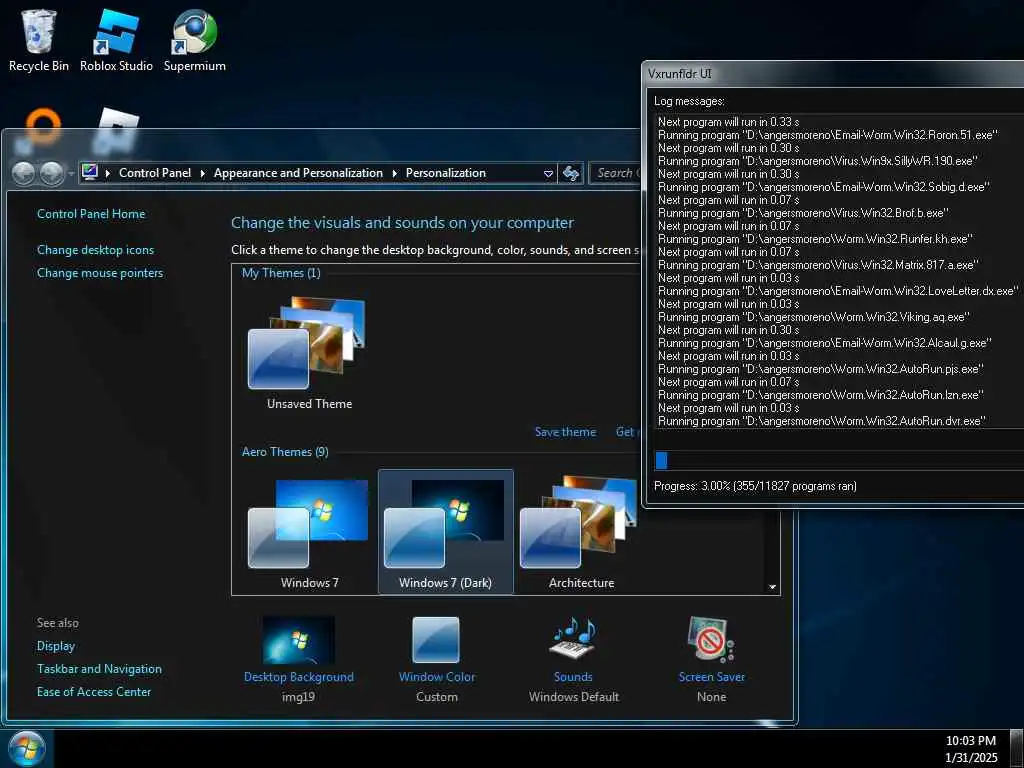Click the log line for Worm.Win32.AutoRun.lzn.exe

pyautogui.click(x=821, y=395)
